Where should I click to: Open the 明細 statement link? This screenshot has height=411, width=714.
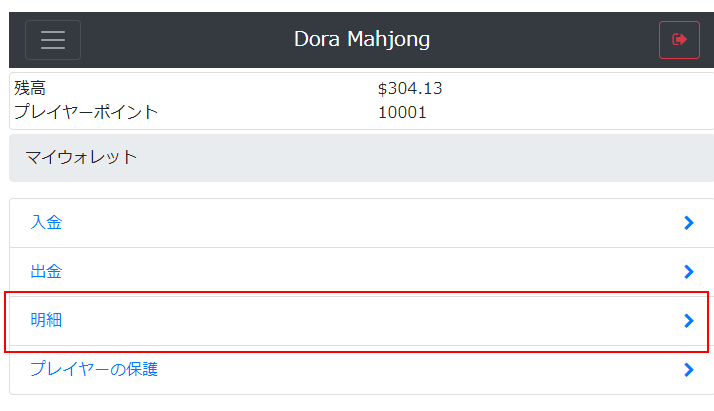[x=46, y=320]
